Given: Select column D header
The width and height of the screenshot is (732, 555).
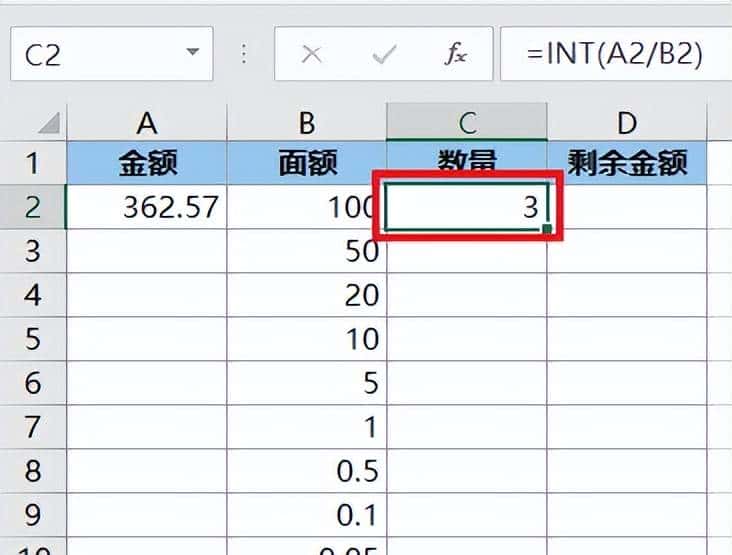Looking at the screenshot, I should [x=627, y=122].
